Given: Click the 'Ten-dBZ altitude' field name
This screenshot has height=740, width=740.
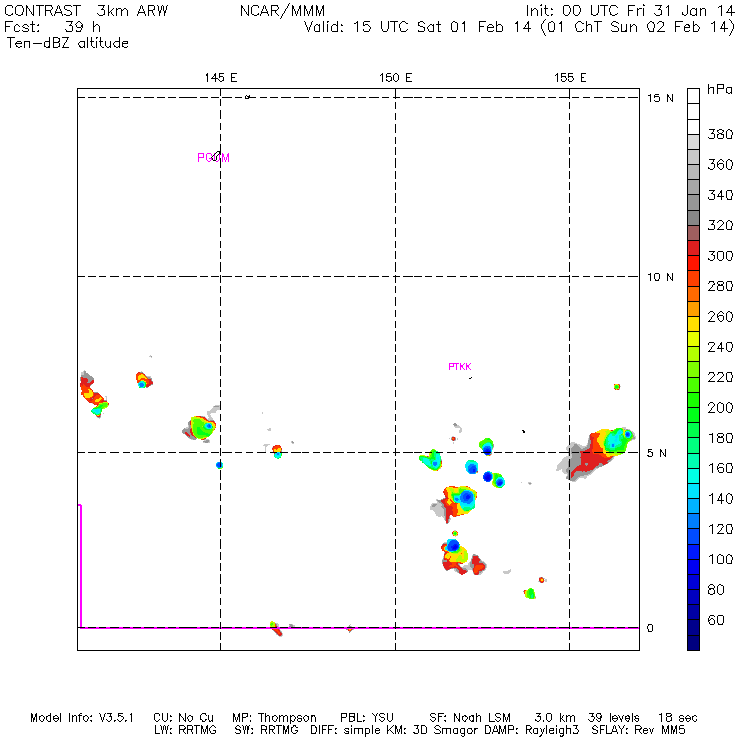Looking at the screenshot, I should [67, 43].
